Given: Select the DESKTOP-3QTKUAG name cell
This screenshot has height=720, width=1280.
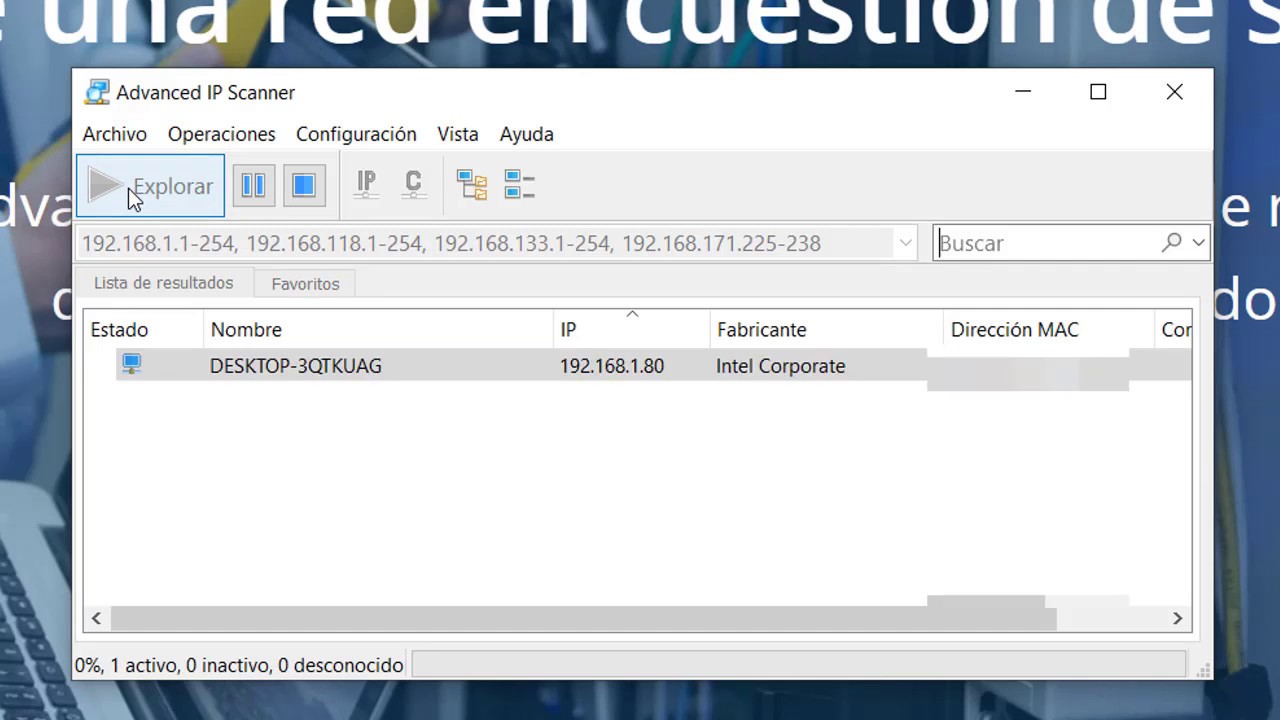Looking at the screenshot, I should [x=296, y=366].
